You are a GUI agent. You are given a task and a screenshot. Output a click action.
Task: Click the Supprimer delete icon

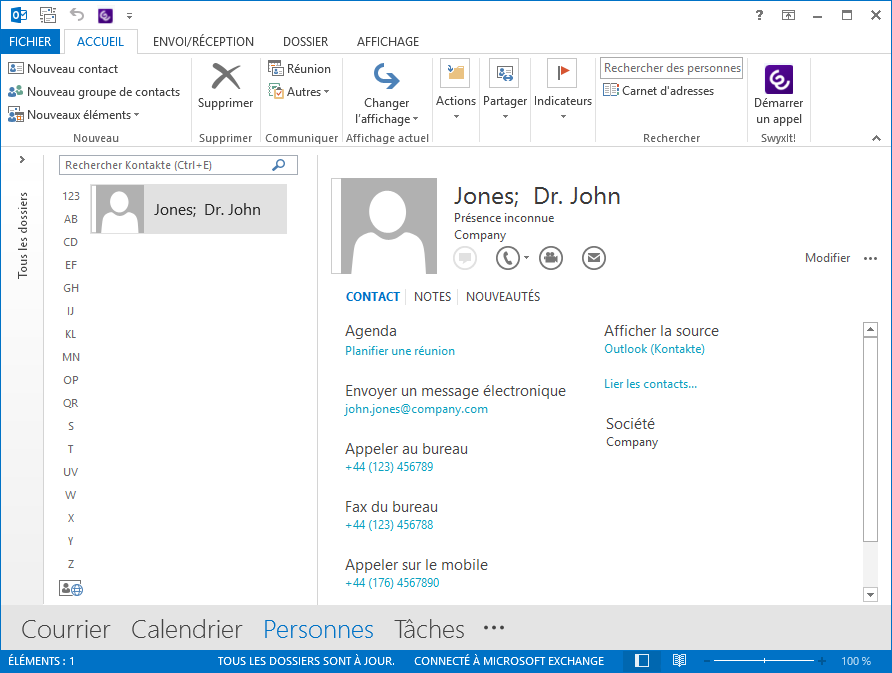225,78
